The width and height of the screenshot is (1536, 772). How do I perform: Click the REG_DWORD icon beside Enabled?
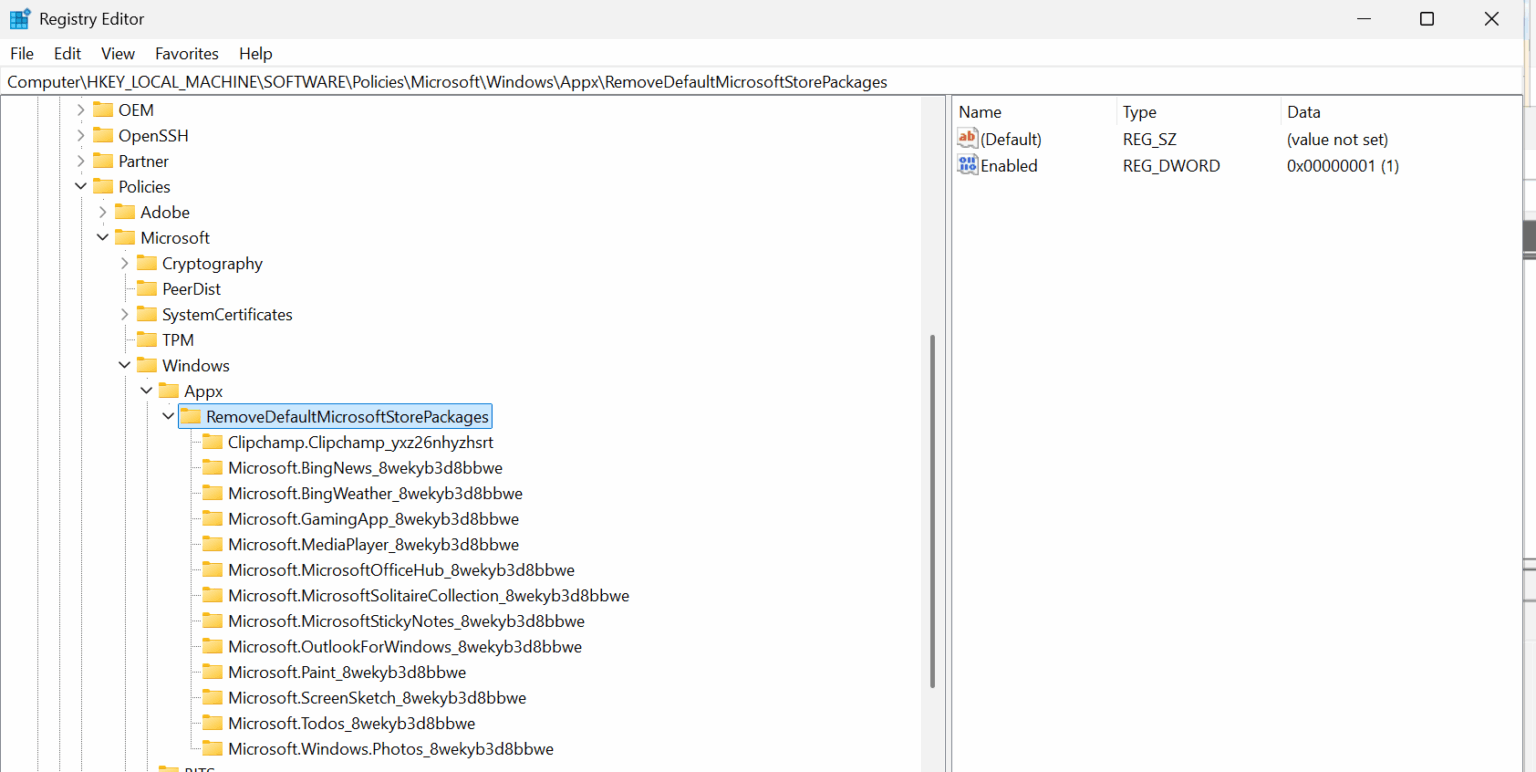coord(967,165)
